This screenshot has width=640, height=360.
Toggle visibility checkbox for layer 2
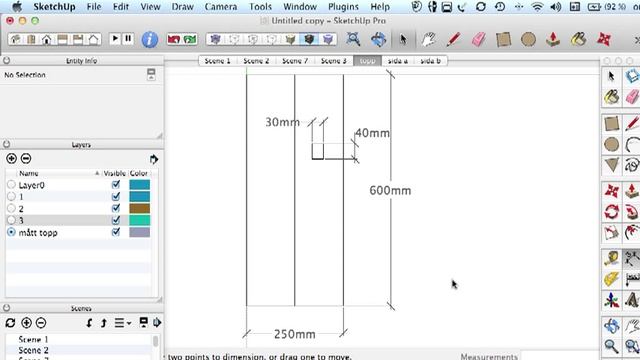click(x=116, y=208)
